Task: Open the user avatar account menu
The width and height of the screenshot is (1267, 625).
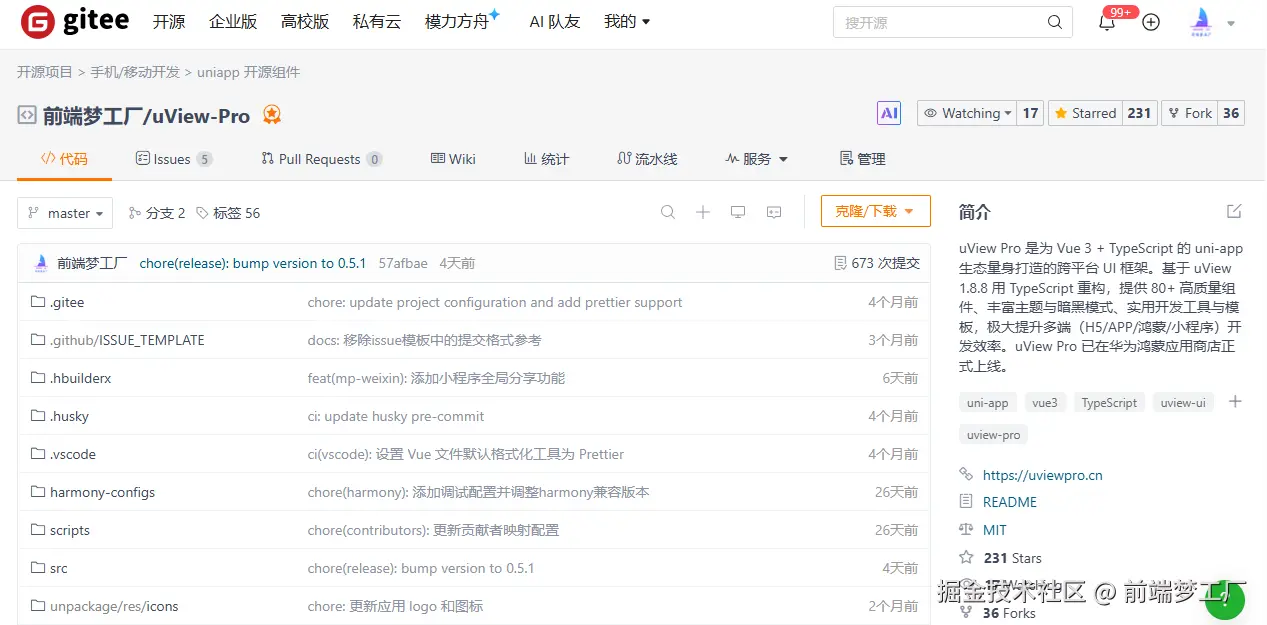Action: click(1213, 22)
